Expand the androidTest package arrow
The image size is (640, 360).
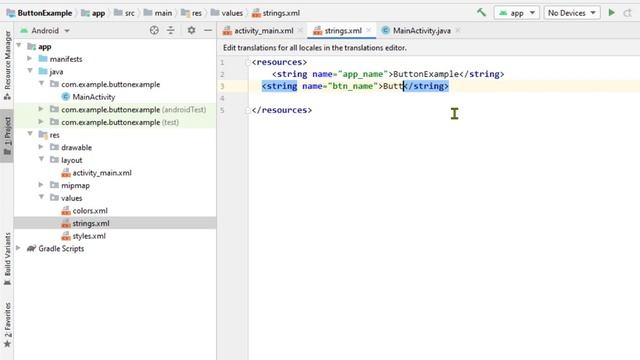[x=41, y=109]
